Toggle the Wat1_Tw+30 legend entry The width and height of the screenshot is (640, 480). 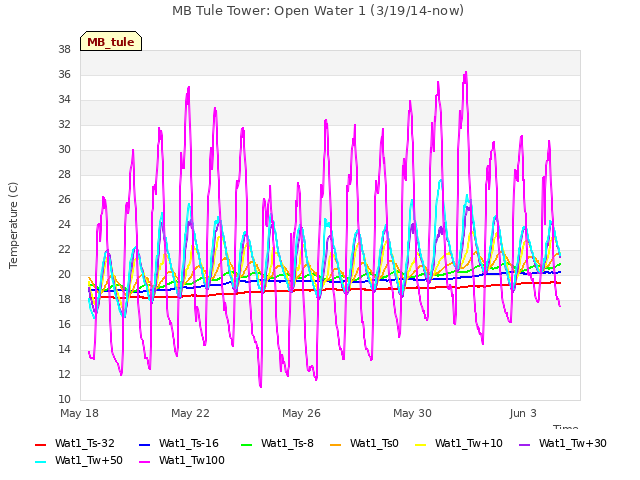tap(562, 443)
